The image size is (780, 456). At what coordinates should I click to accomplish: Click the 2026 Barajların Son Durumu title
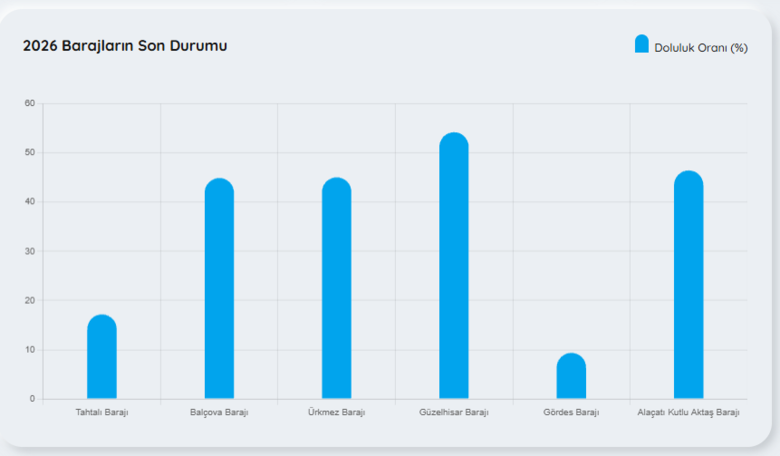point(125,46)
